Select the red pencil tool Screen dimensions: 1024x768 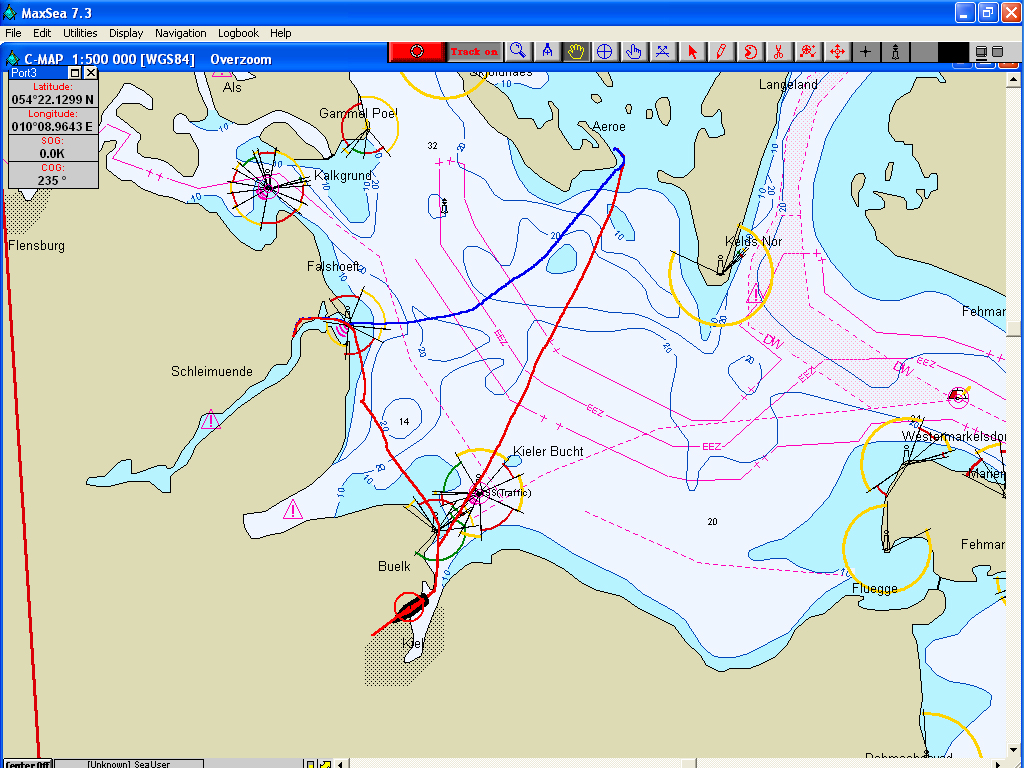[x=721, y=52]
